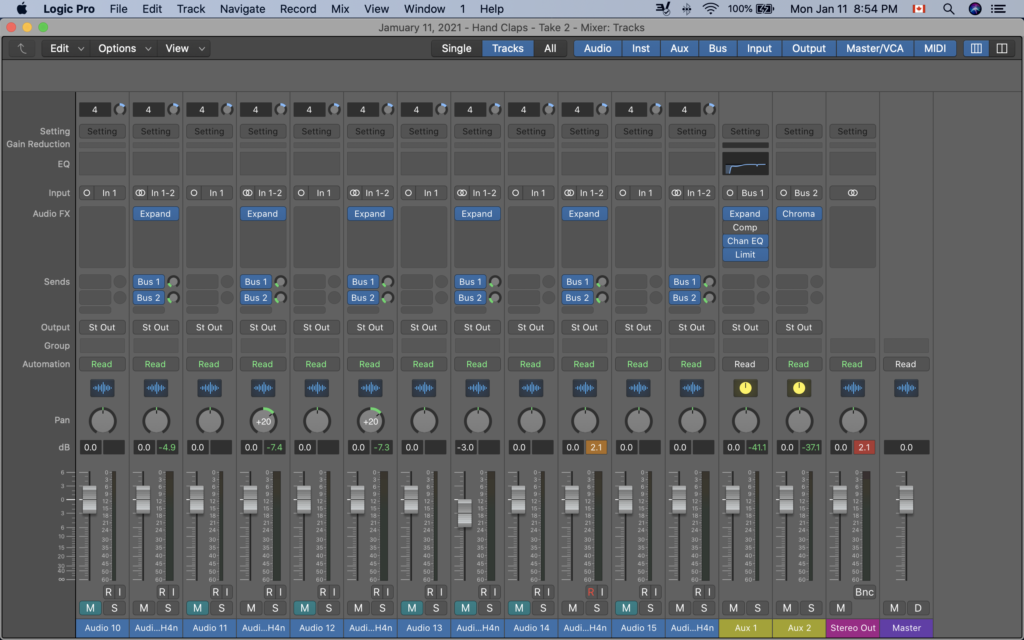Screen dimensions: 1024x640
Task: Click the Bnc bounce button on Stereo Out
Action: click(x=863, y=592)
